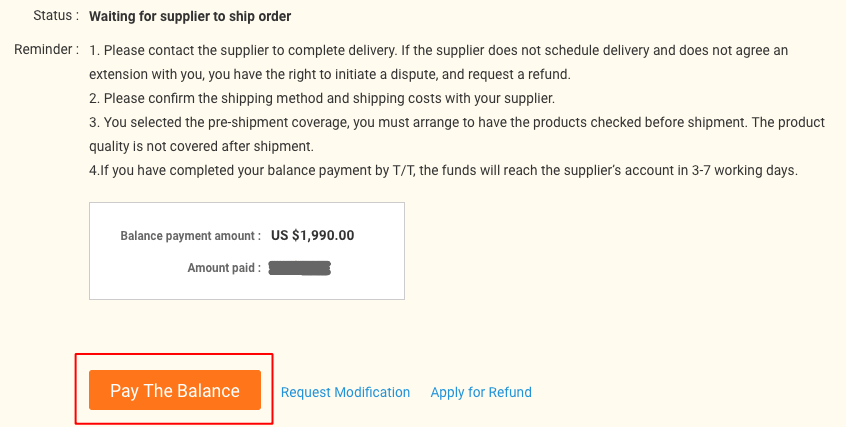Click the US $1,990.00 balance amount

click(312, 235)
